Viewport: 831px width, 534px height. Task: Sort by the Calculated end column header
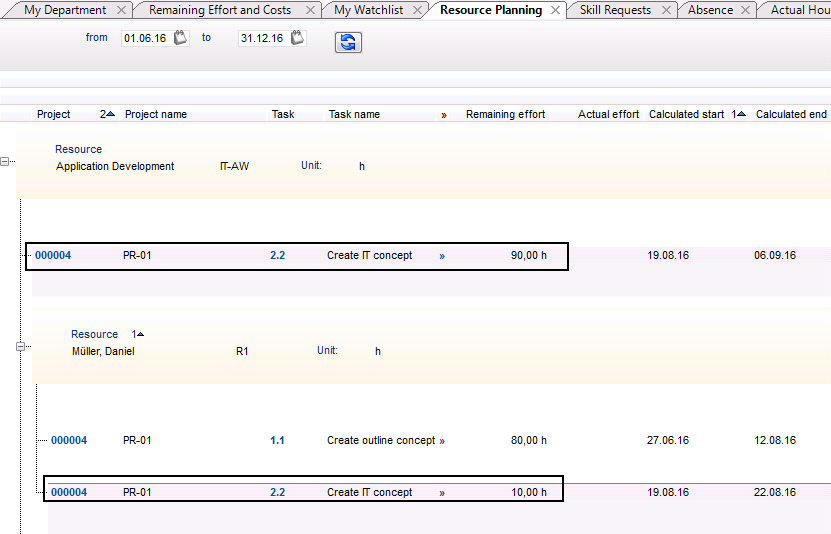pyautogui.click(x=791, y=114)
